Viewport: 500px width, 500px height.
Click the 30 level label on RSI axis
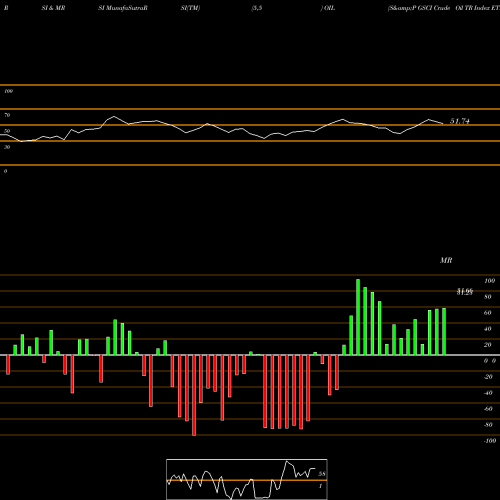(x=7, y=147)
